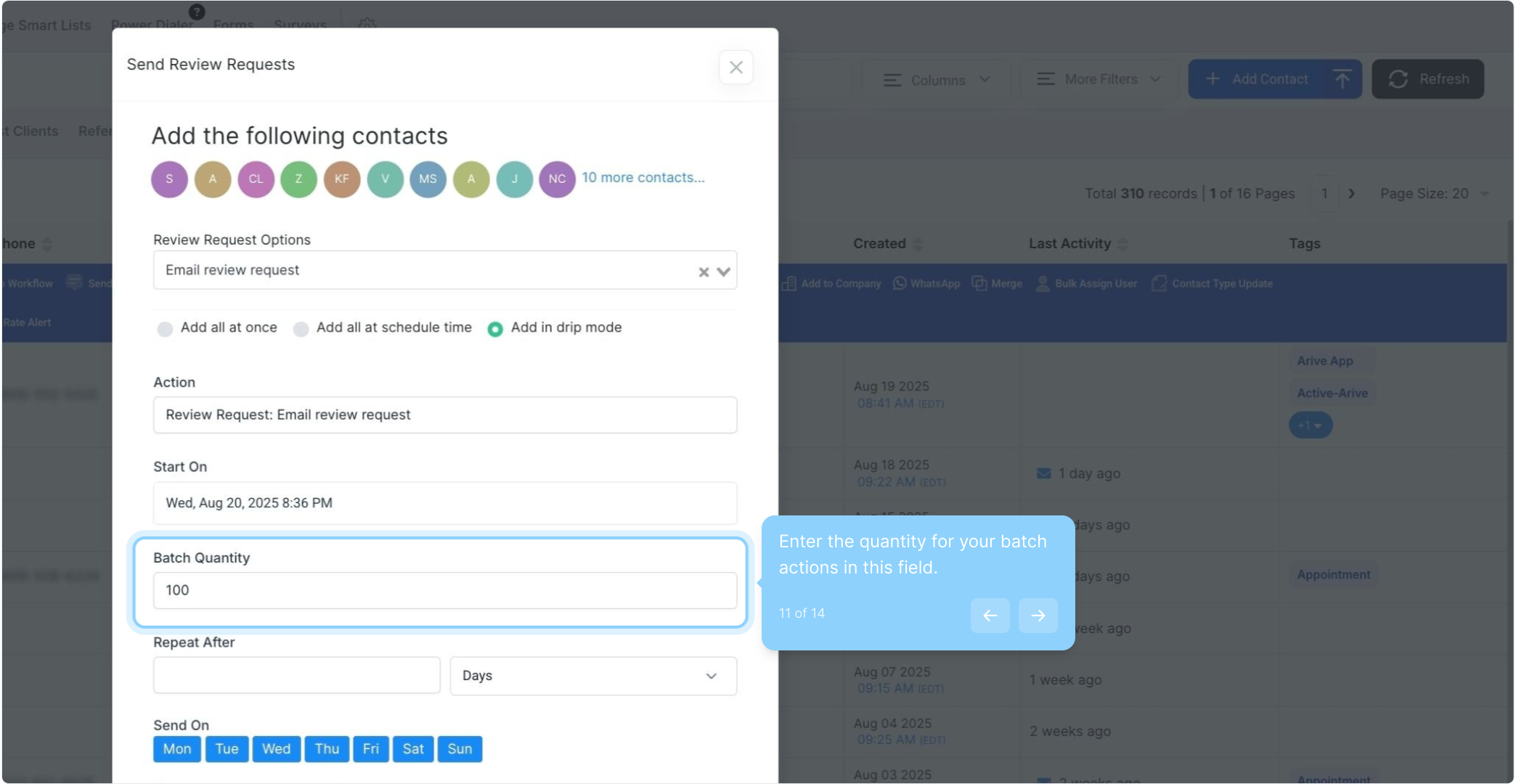
Task: Select the Add all at once option
Action: point(165,329)
